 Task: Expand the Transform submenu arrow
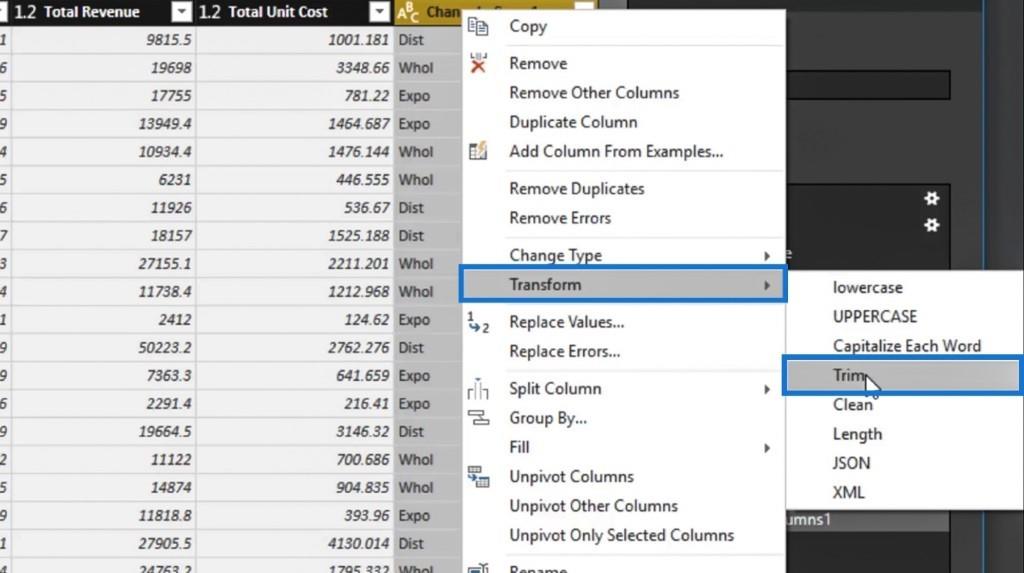767,286
